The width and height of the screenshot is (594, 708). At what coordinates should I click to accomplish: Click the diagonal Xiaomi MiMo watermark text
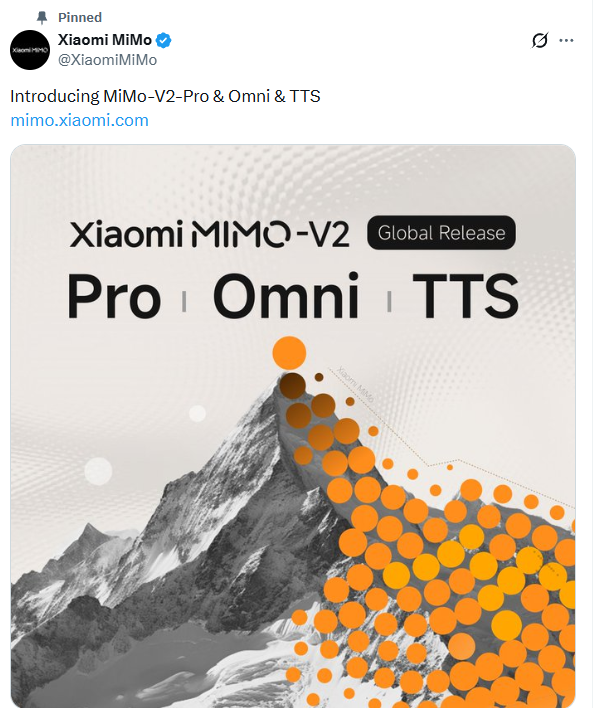356,384
